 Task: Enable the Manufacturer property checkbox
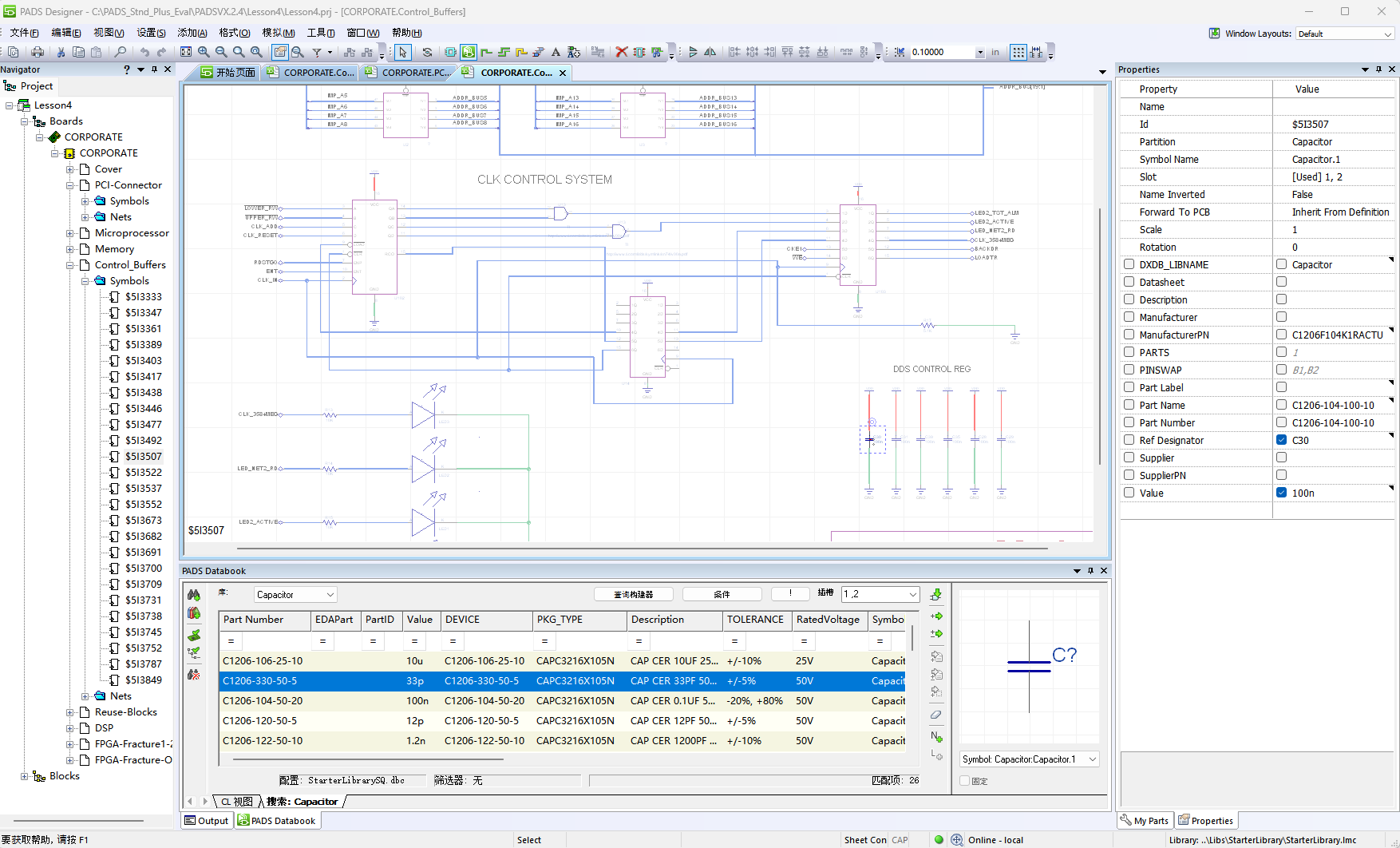1129,317
